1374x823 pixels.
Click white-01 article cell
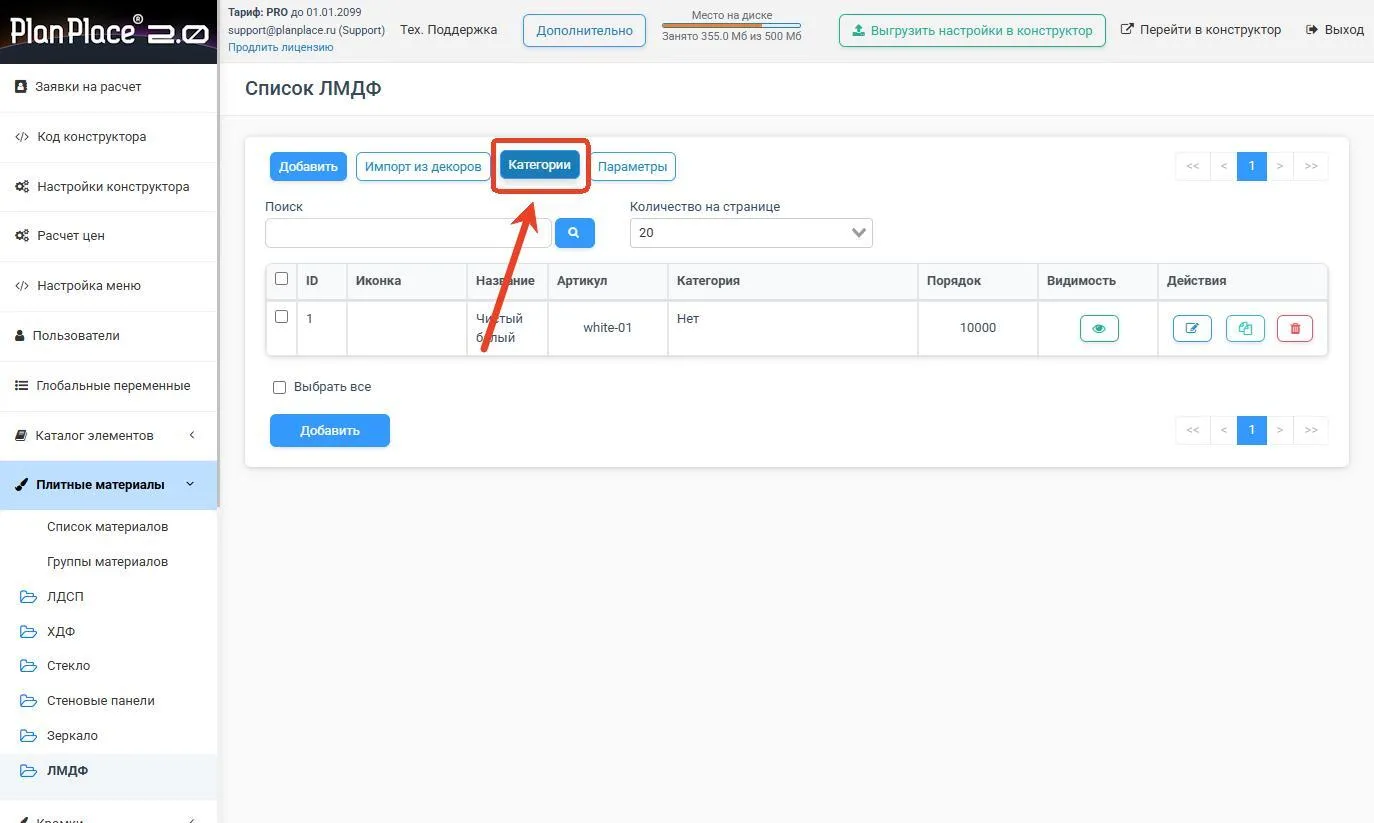(607, 328)
